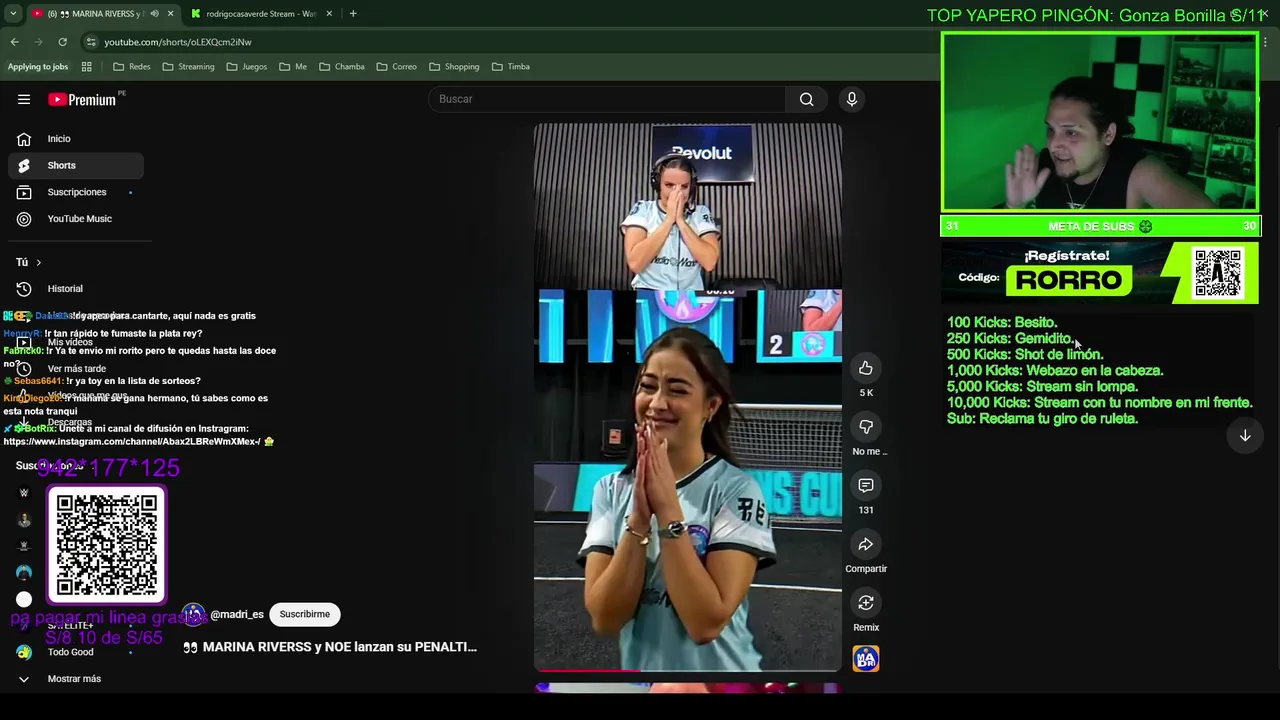Open the Instagram channel link in chat
This screenshot has width=1280, height=720.
(x=132, y=442)
